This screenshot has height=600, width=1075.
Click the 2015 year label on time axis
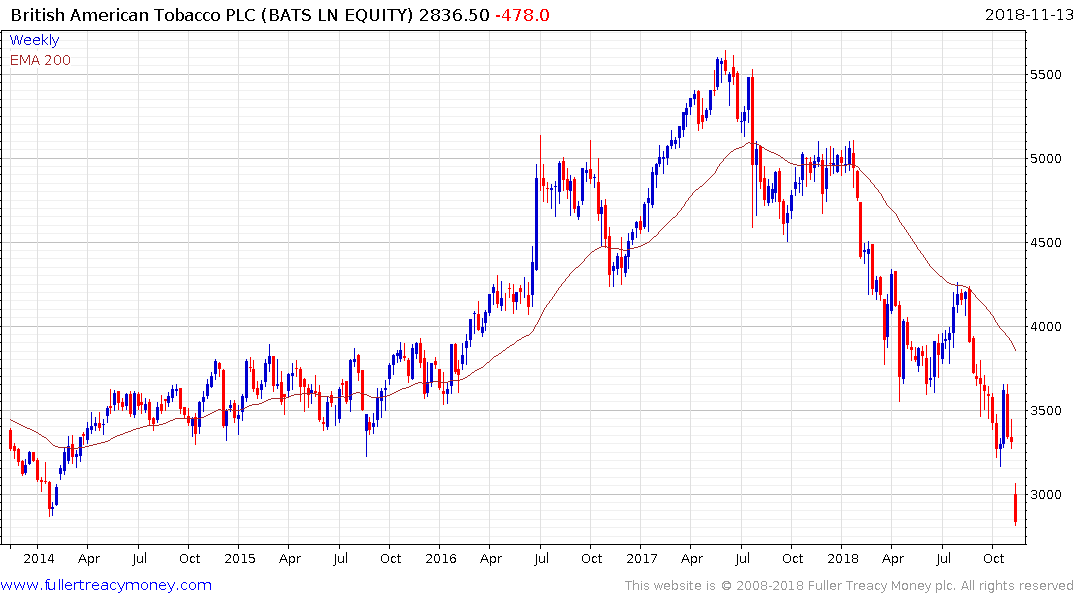[240, 558]
